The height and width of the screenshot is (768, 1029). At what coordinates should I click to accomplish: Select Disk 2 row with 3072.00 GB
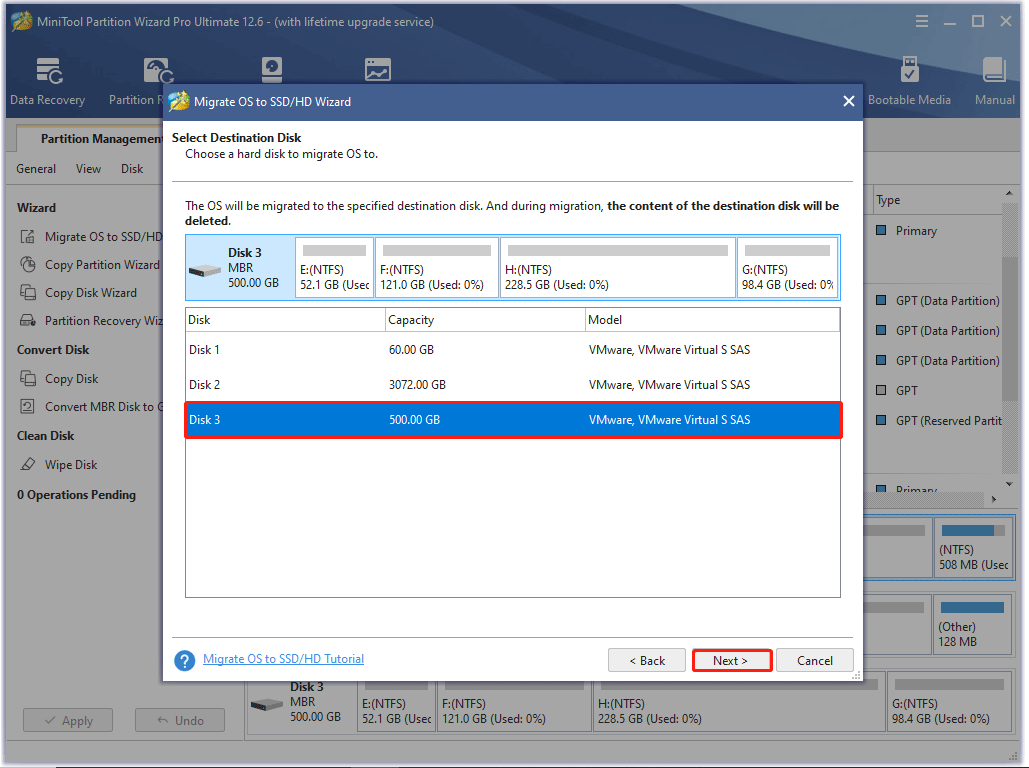(513, 385)
